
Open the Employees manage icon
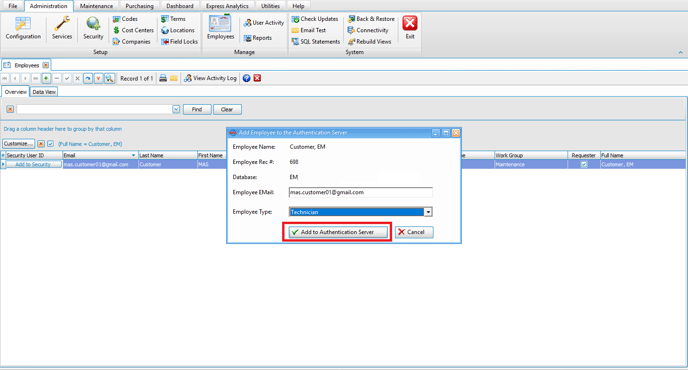[x=220, y=27]
